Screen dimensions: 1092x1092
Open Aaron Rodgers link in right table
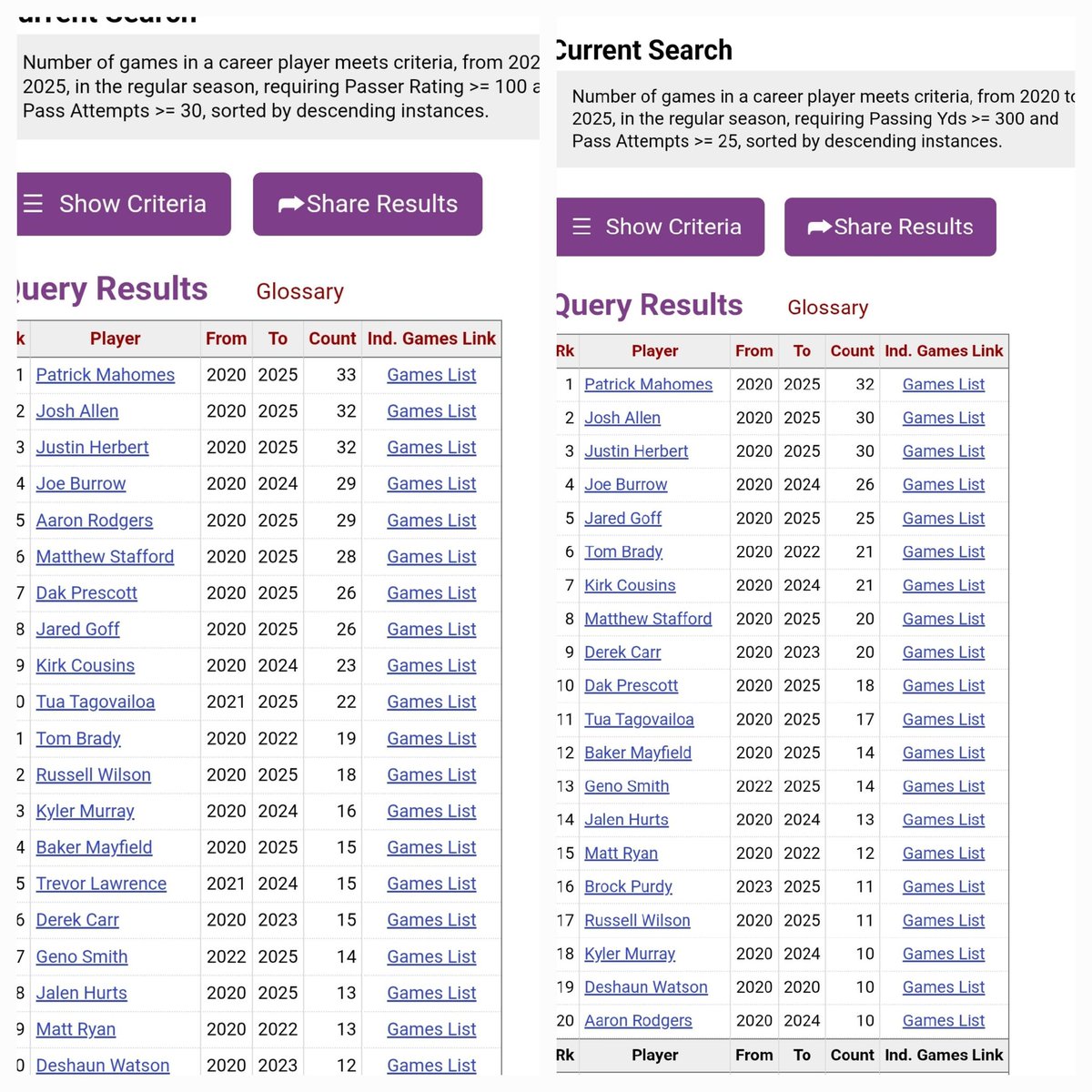point(638,1021)
